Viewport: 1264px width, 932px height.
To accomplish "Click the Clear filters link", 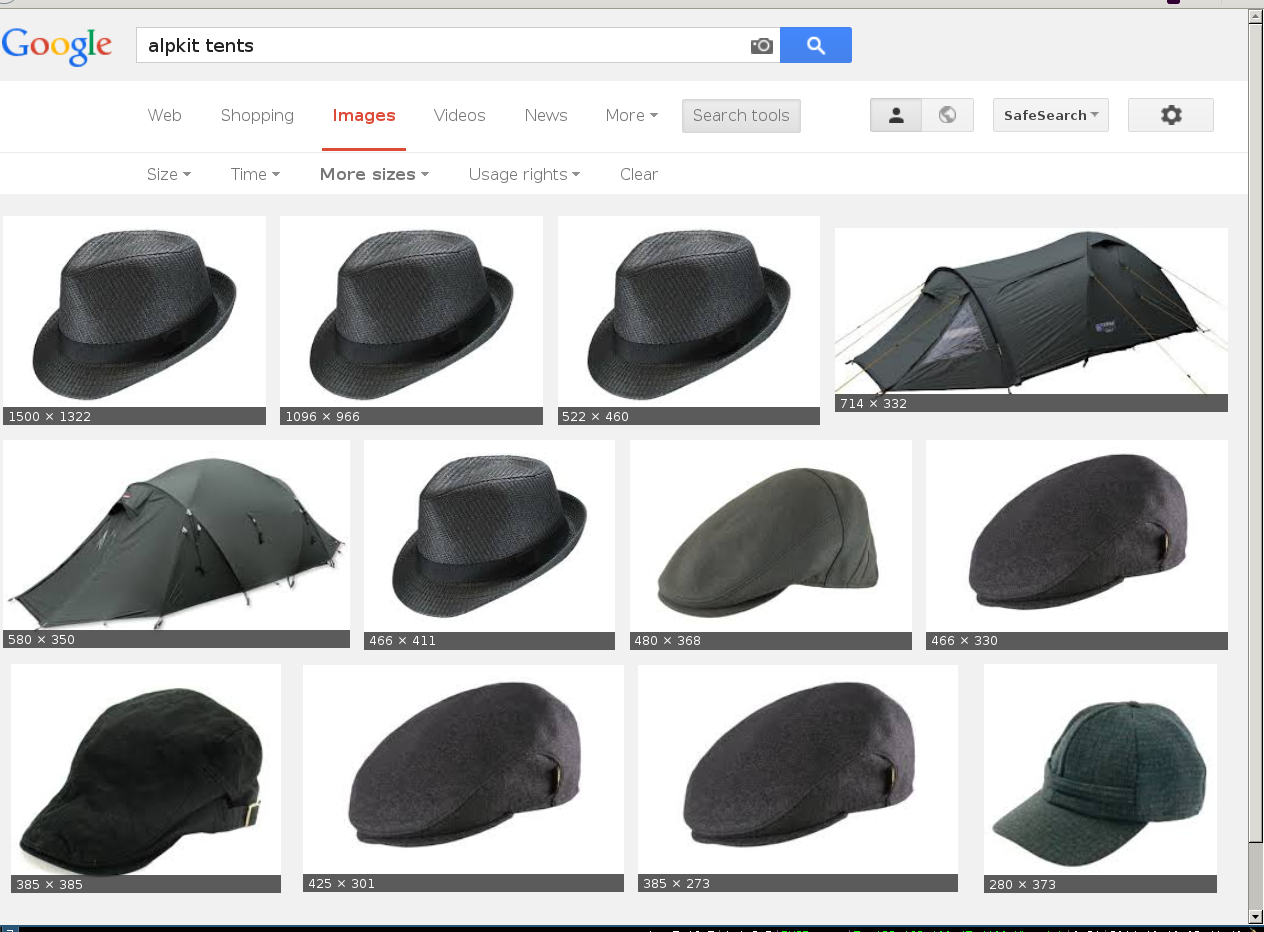I will coord(638,174).
